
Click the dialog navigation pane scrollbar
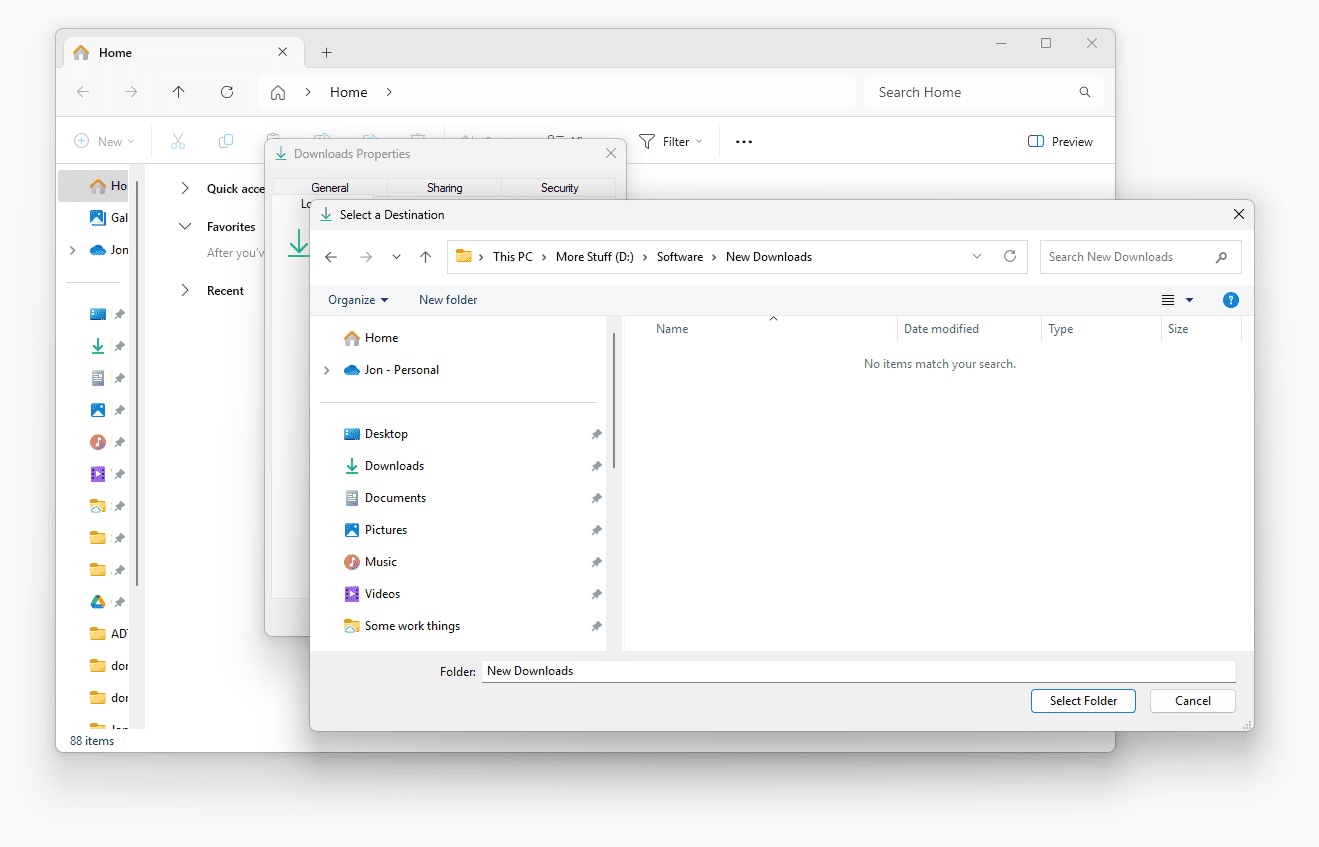[614, 400]
